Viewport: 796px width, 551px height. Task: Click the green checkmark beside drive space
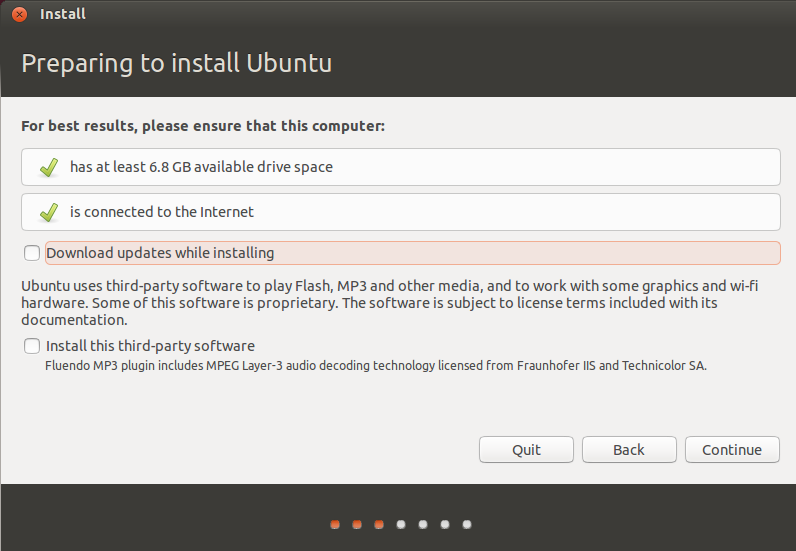point(48,167)
